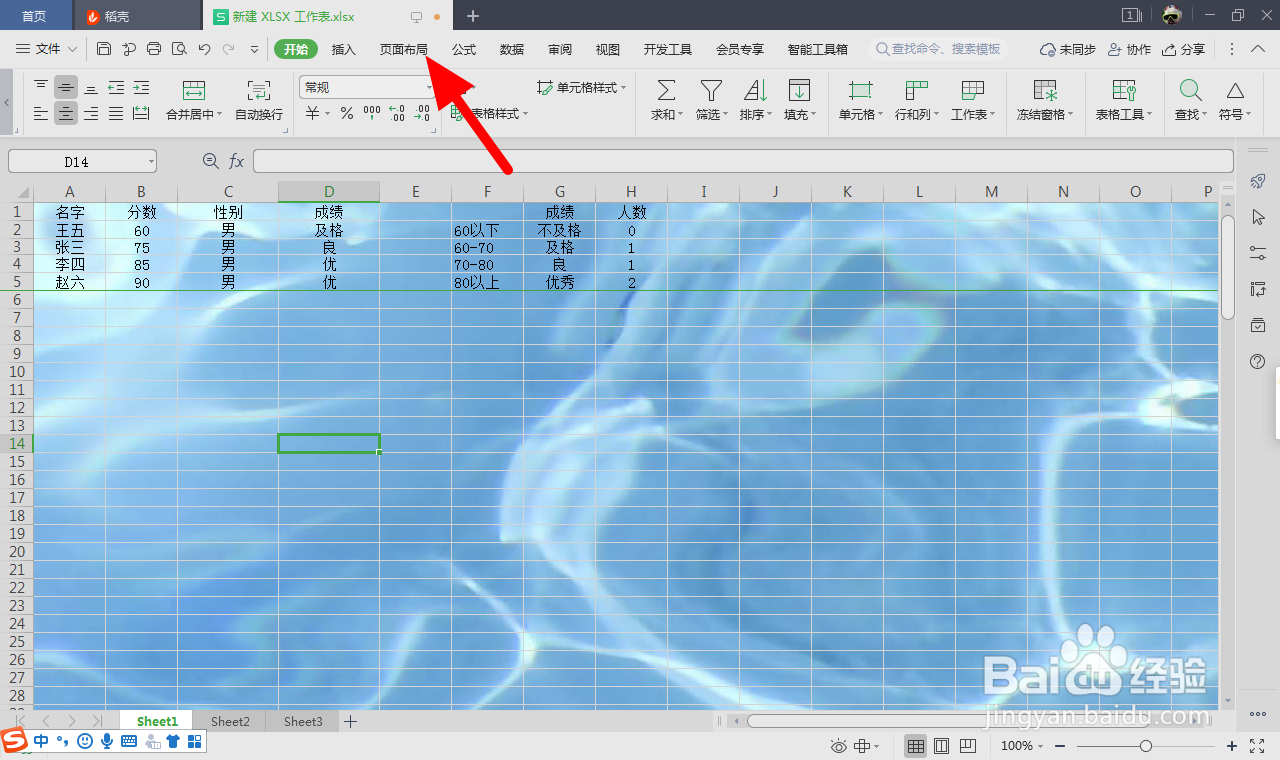Screen dimensions: 1280x760
Task: Click the increase decimal places icon
Action: point(397,114)
